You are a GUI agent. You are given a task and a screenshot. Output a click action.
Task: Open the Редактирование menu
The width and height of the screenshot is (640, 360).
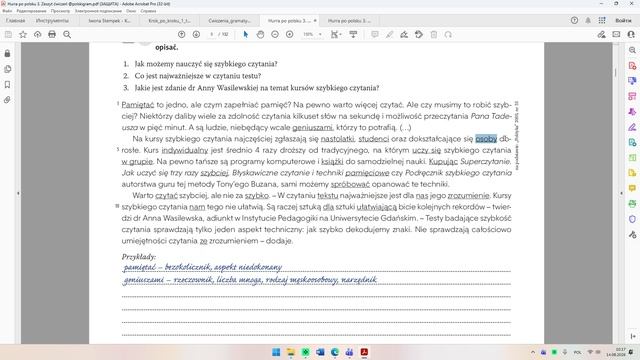coord(31,11)
